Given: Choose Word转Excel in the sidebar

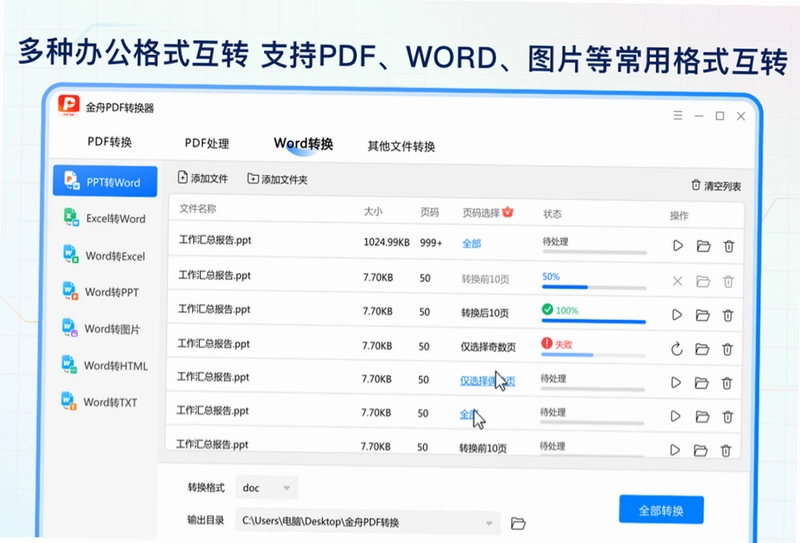Looking at the screenshot, I should click(x=105, y=255).
